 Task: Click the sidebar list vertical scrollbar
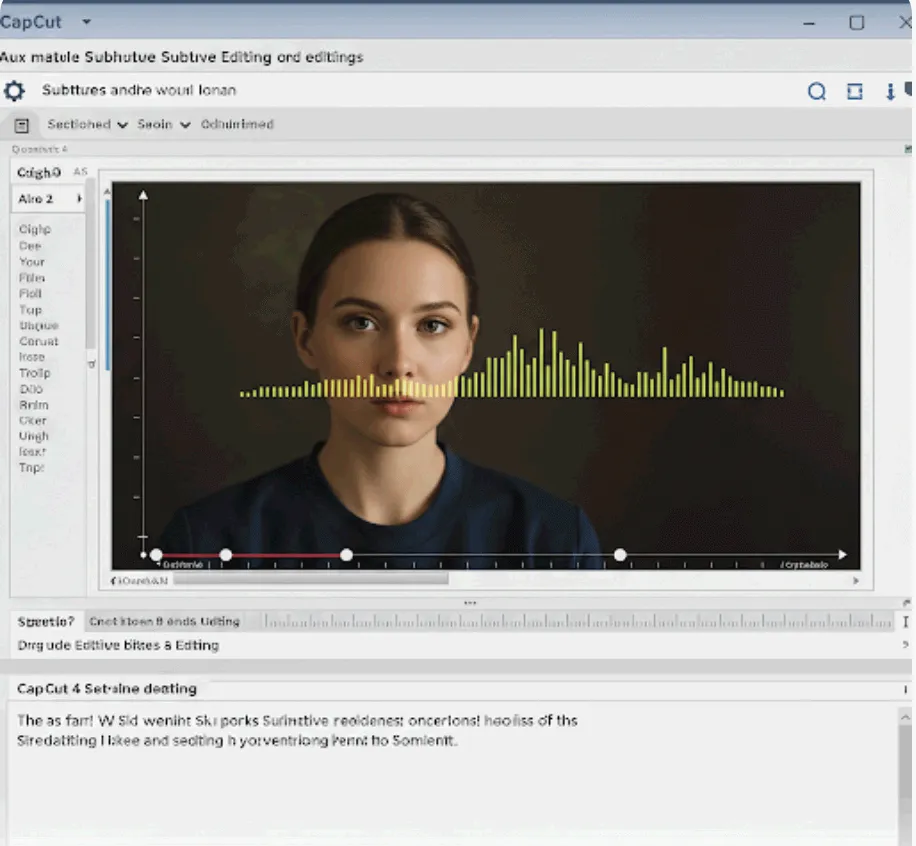point(91,263)
